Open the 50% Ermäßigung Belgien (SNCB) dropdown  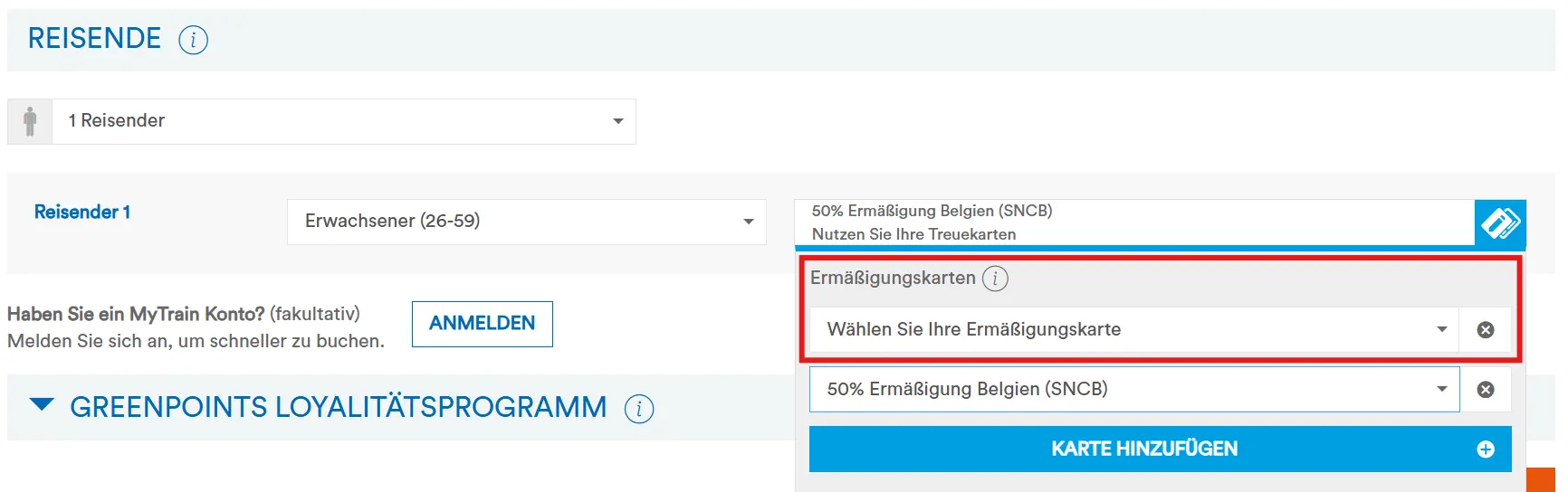(1133, 390)
